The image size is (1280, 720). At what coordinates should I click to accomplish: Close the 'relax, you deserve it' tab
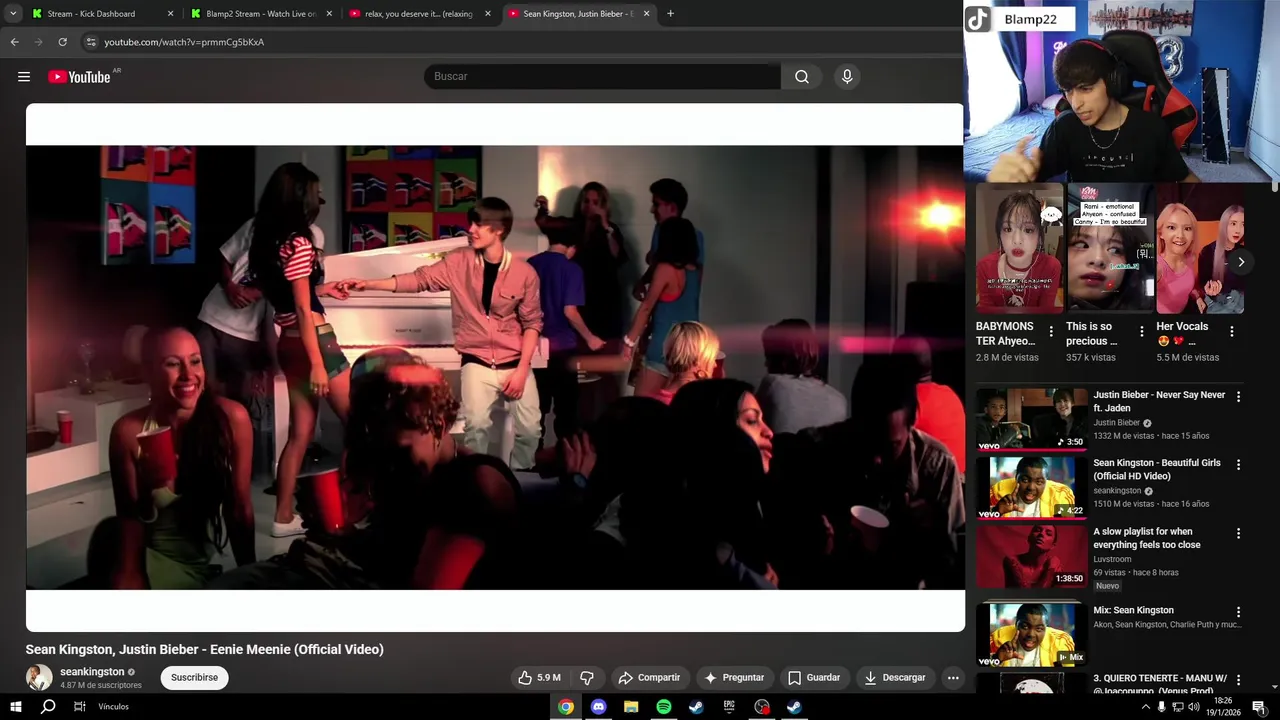coord(488,14)
